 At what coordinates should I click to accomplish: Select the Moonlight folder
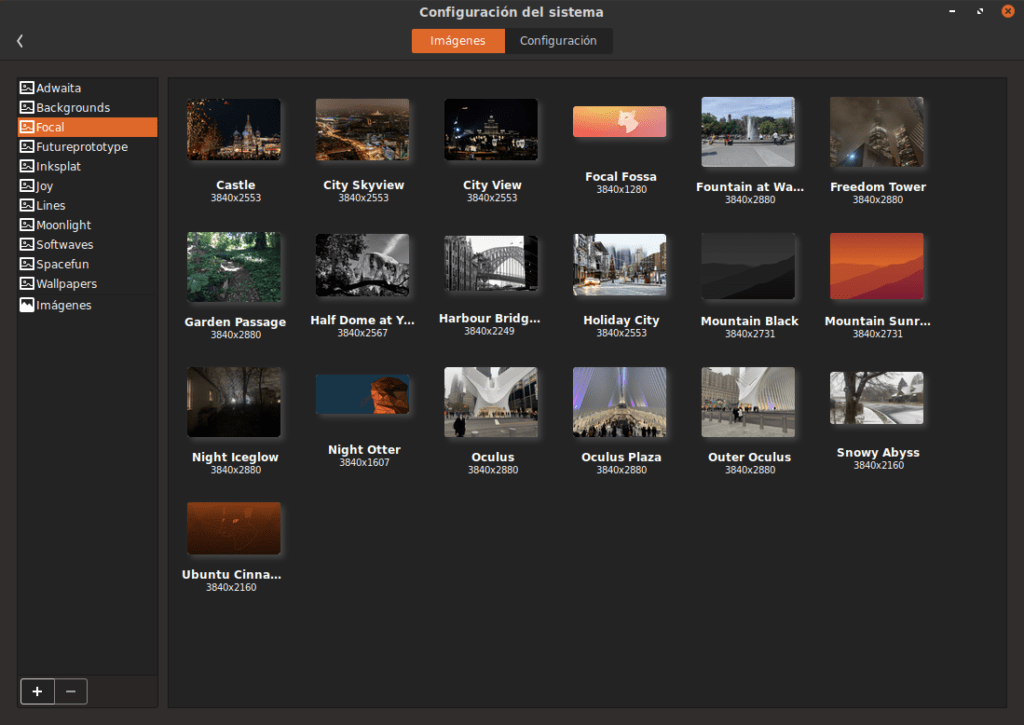coord(63,225)
